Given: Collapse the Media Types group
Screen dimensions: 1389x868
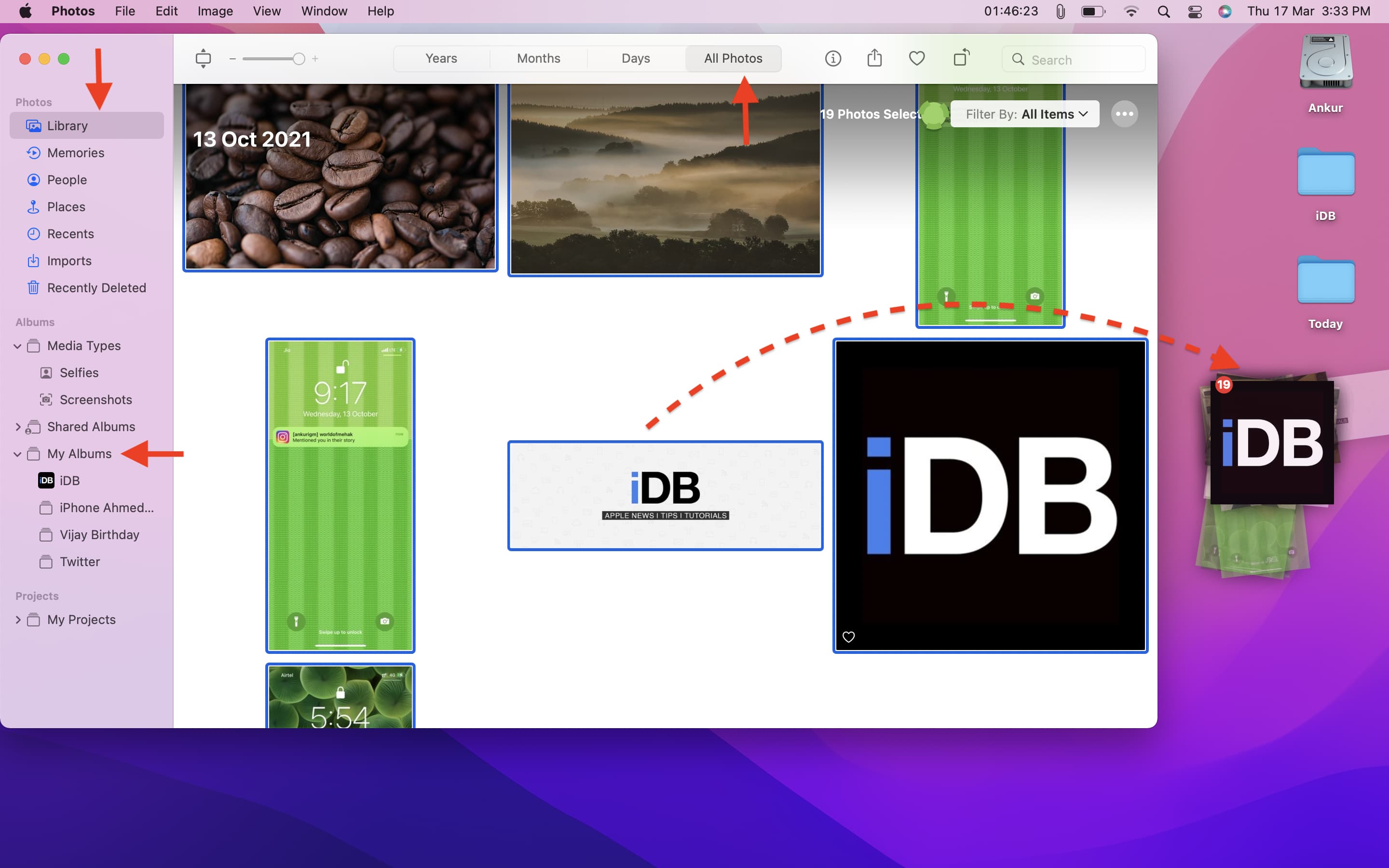Looking at the screenshot, I should pos(18,346).
